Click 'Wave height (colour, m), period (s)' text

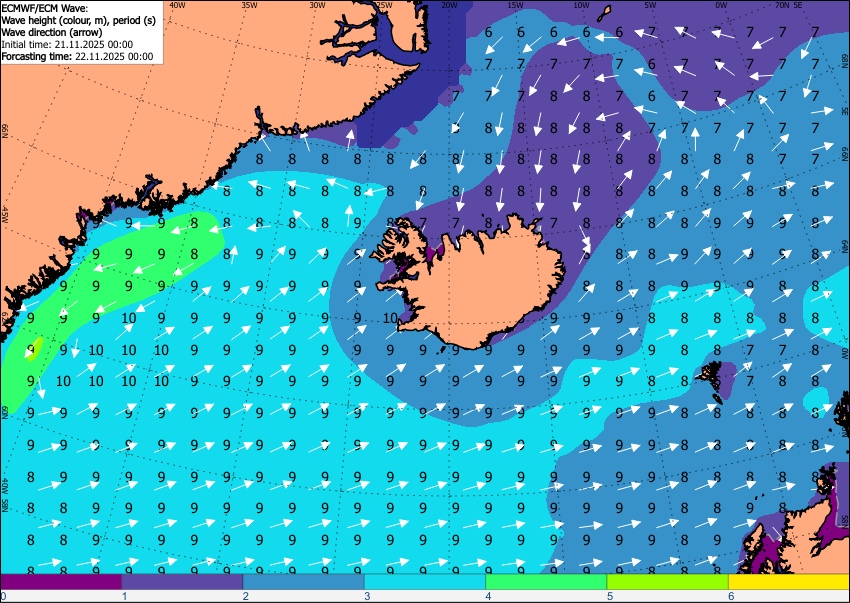[79, 20]
